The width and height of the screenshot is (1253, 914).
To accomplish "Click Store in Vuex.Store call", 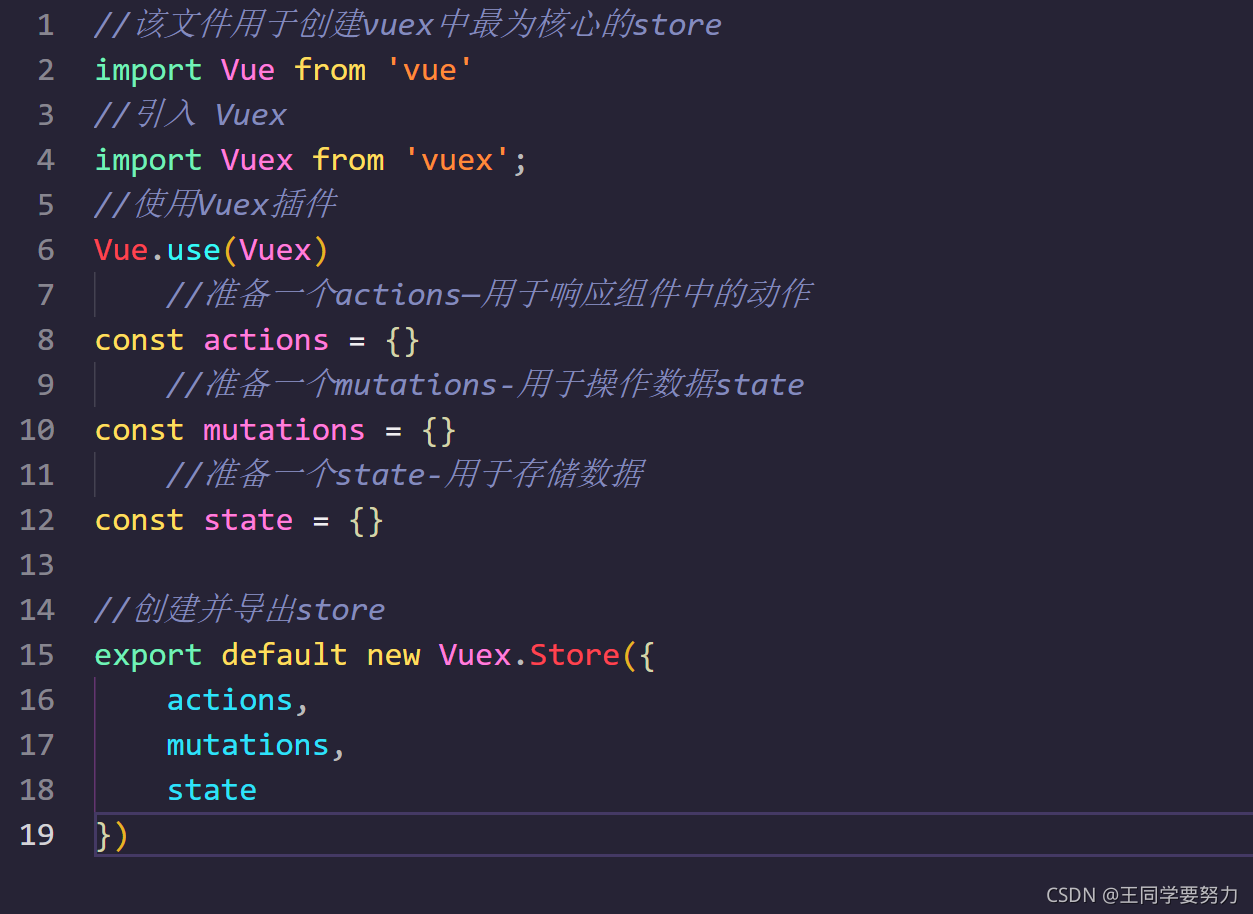I will point(575,655).
